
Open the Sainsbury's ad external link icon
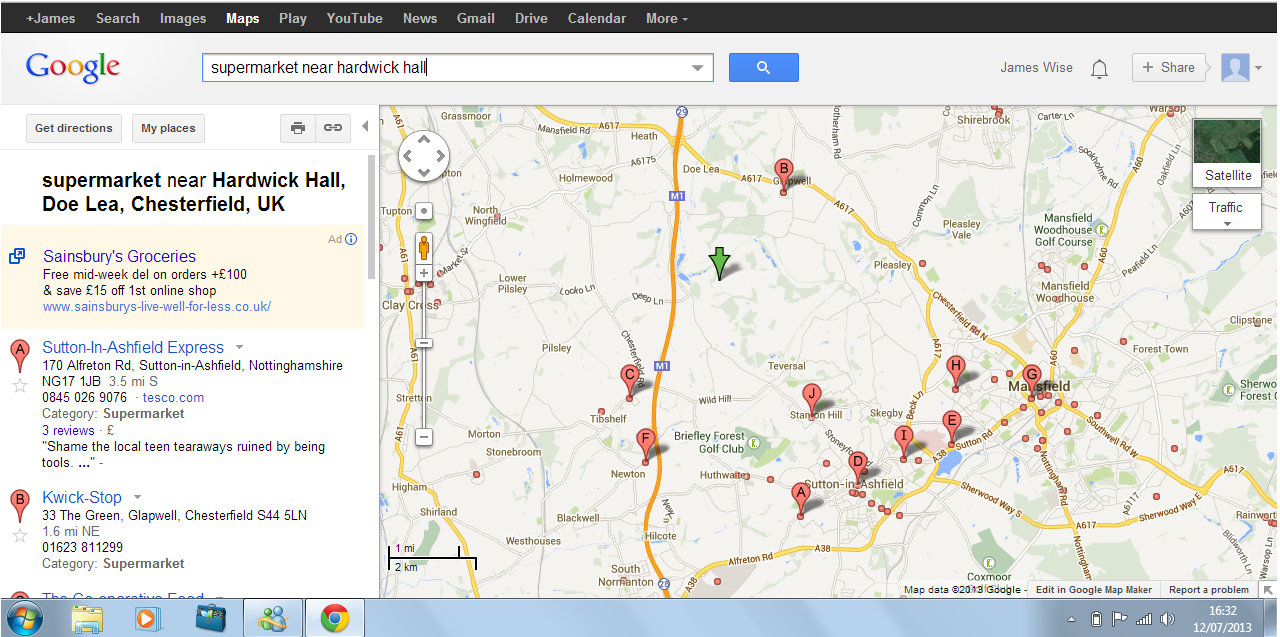pyautogui.click(x=17, y=257)
